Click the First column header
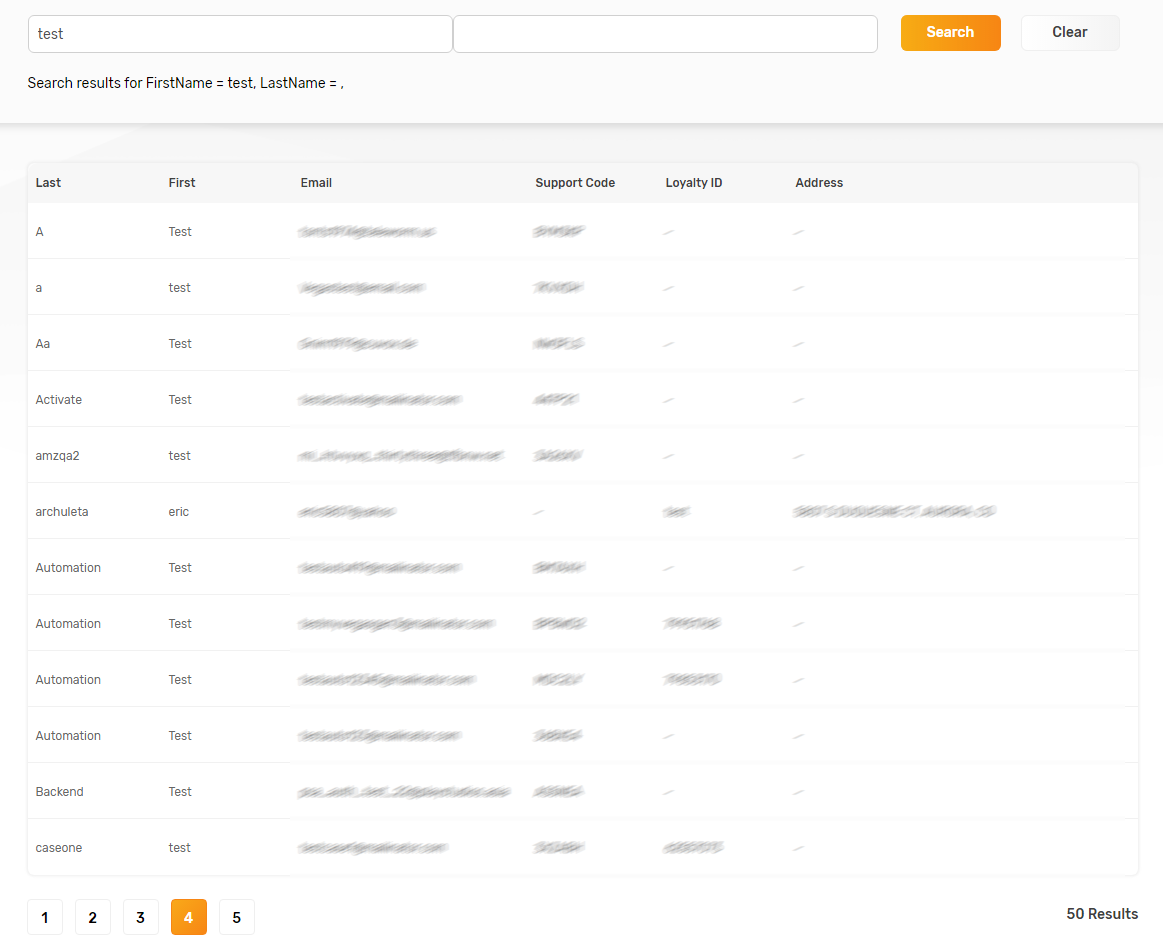 pyautogui.click(x=182, y=183)
